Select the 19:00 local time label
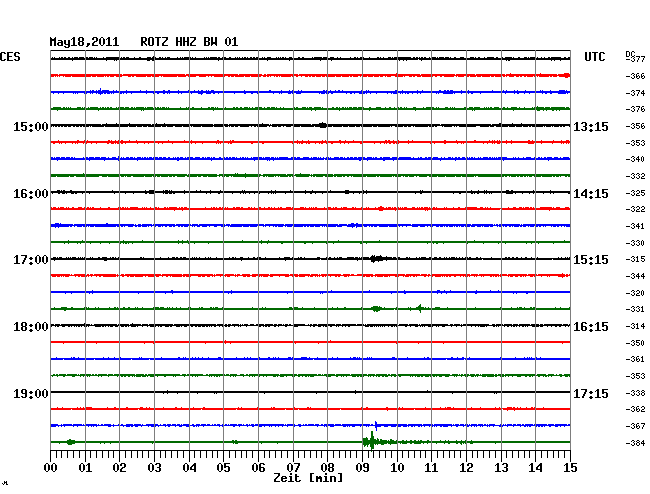 [x=31, y=393]
